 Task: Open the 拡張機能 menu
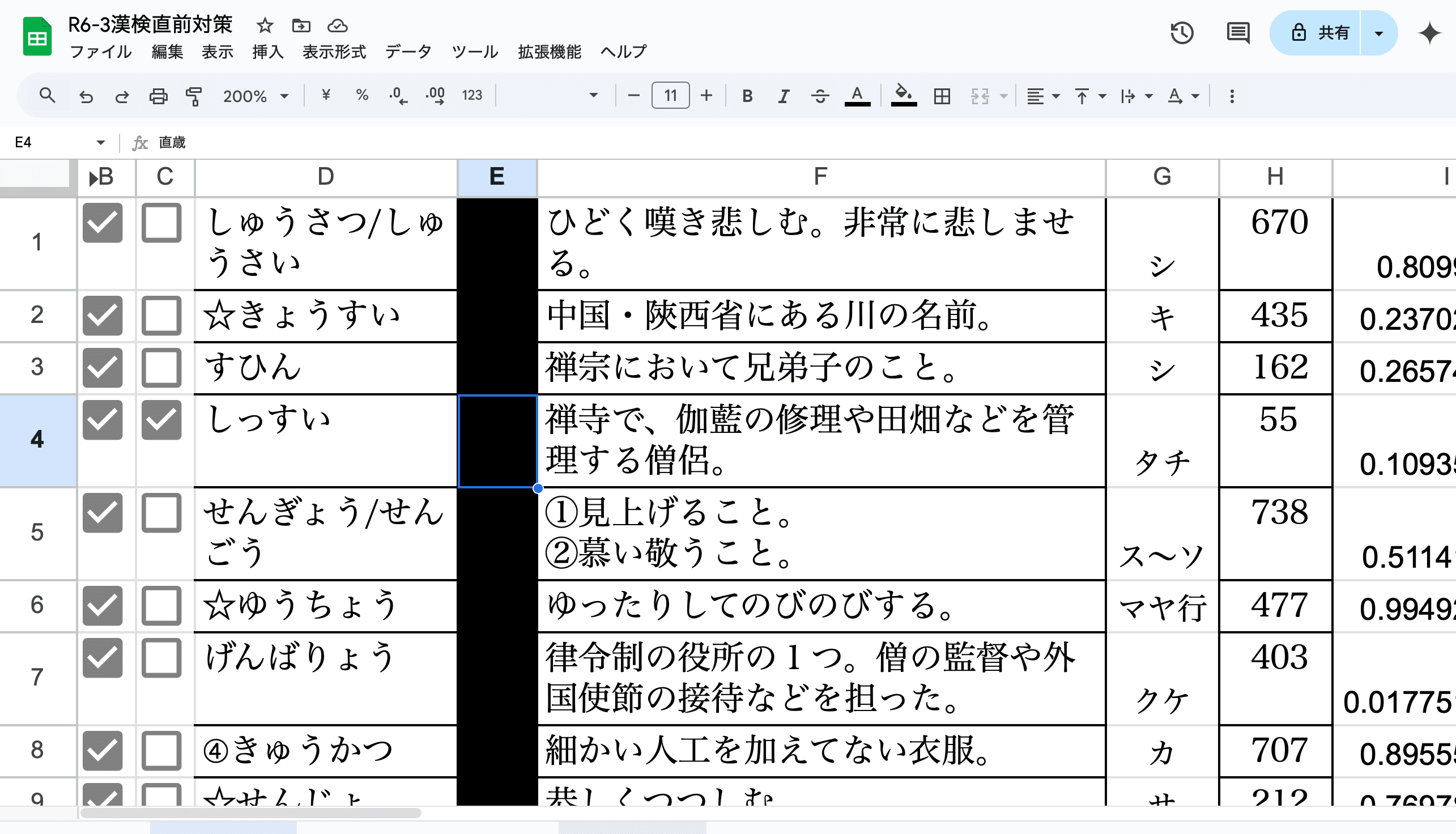click(x=550, y=52)
